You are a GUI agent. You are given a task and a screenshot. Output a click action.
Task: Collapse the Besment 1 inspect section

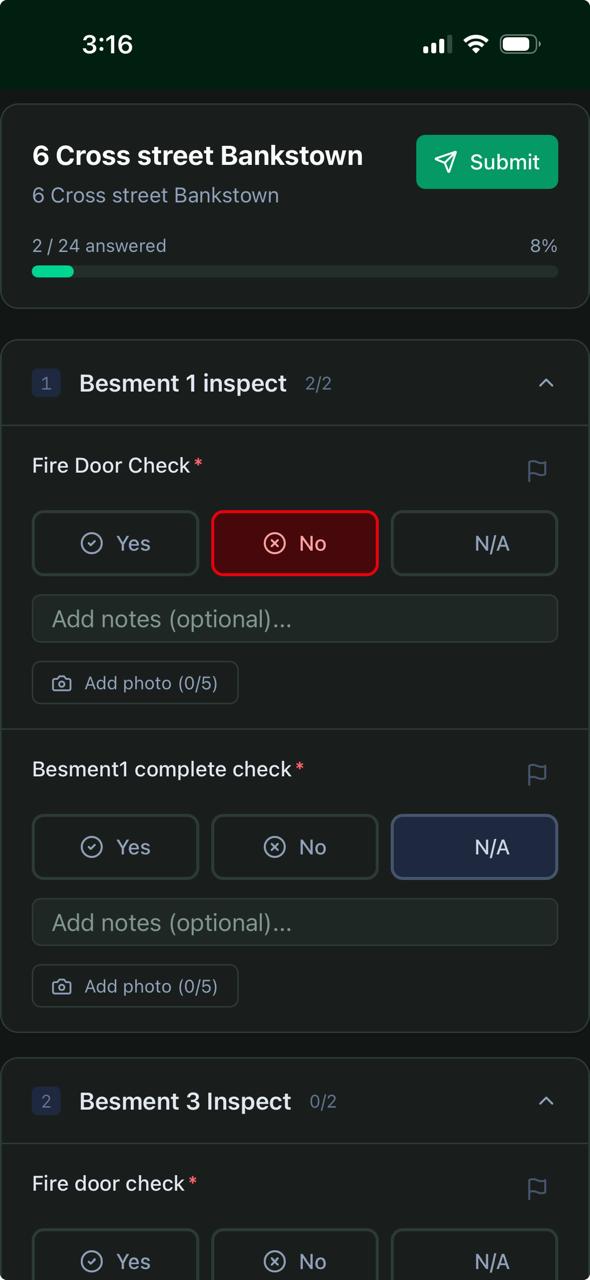click(x=546, y=383)
